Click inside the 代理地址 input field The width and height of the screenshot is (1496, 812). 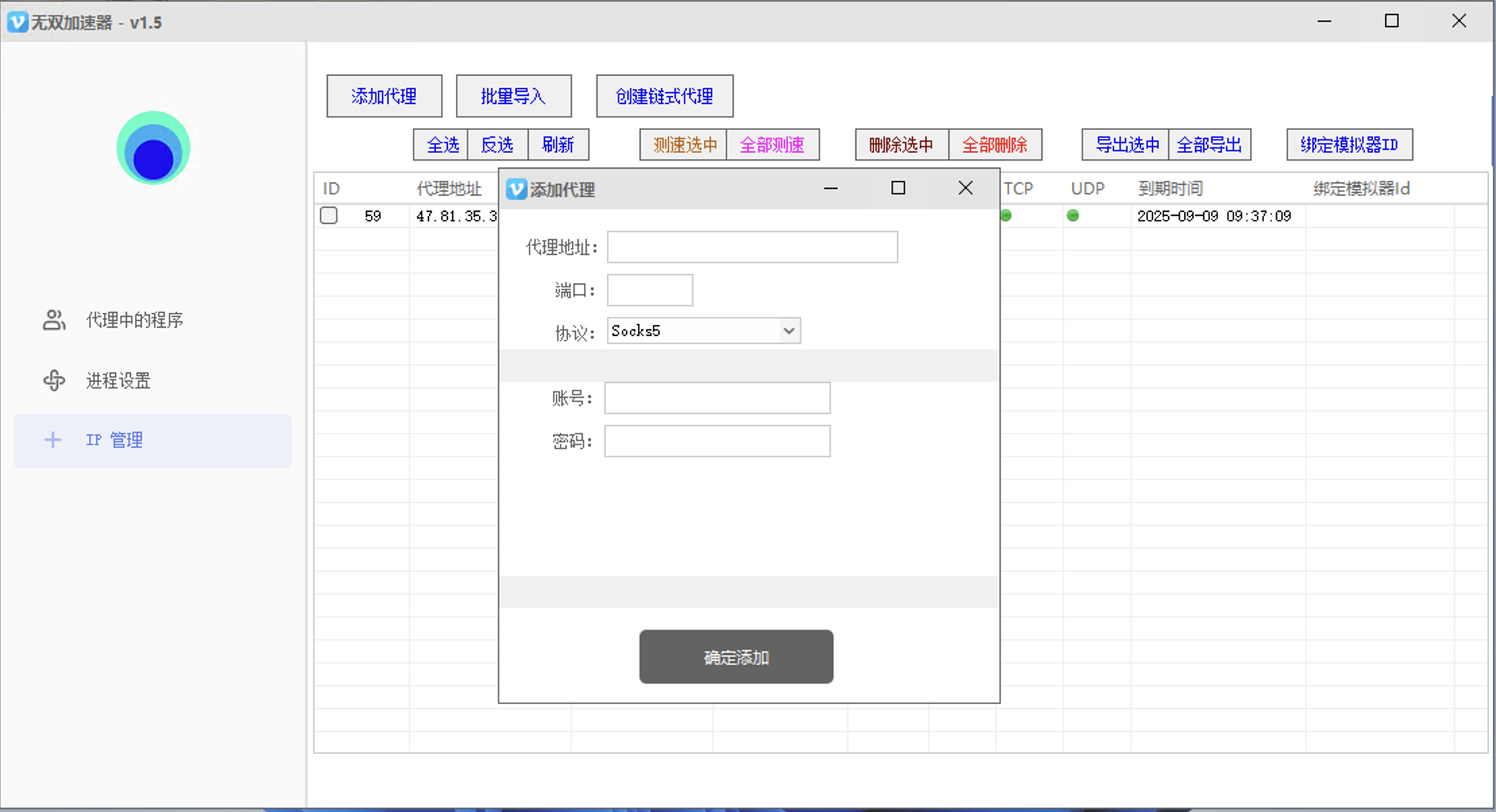pyautogui.click(x=752, y=247)
